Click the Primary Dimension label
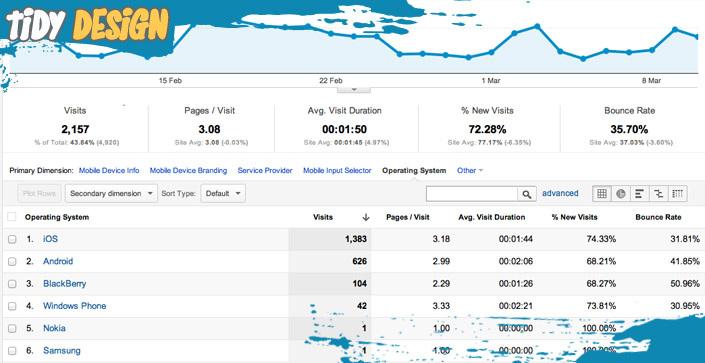Viewport: 705px width, 363px height. point(41,171)
